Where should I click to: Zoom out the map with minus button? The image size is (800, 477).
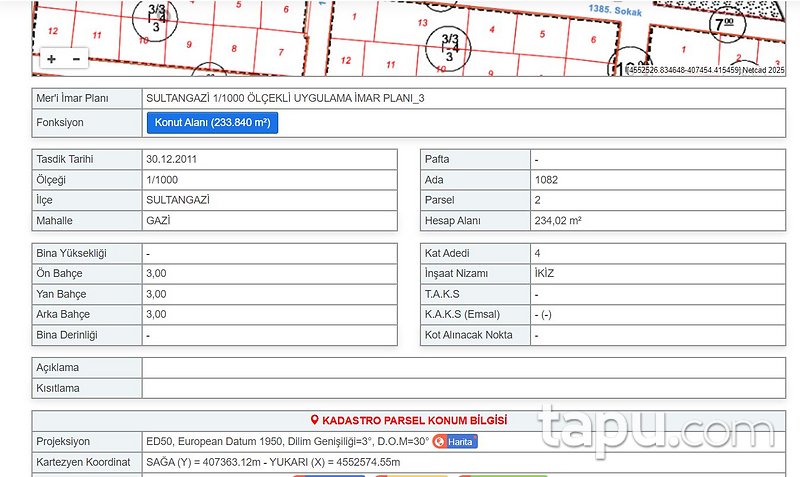76,59
